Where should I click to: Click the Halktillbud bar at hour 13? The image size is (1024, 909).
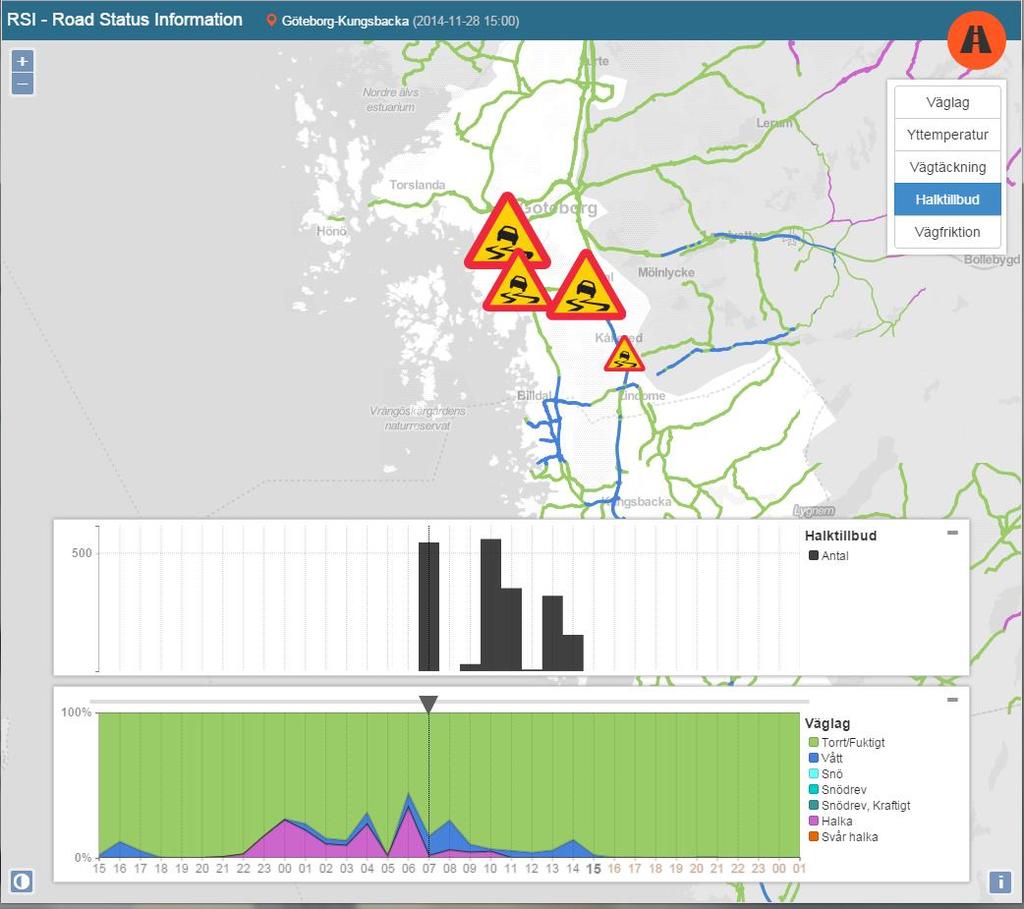(x=552, y=633)
